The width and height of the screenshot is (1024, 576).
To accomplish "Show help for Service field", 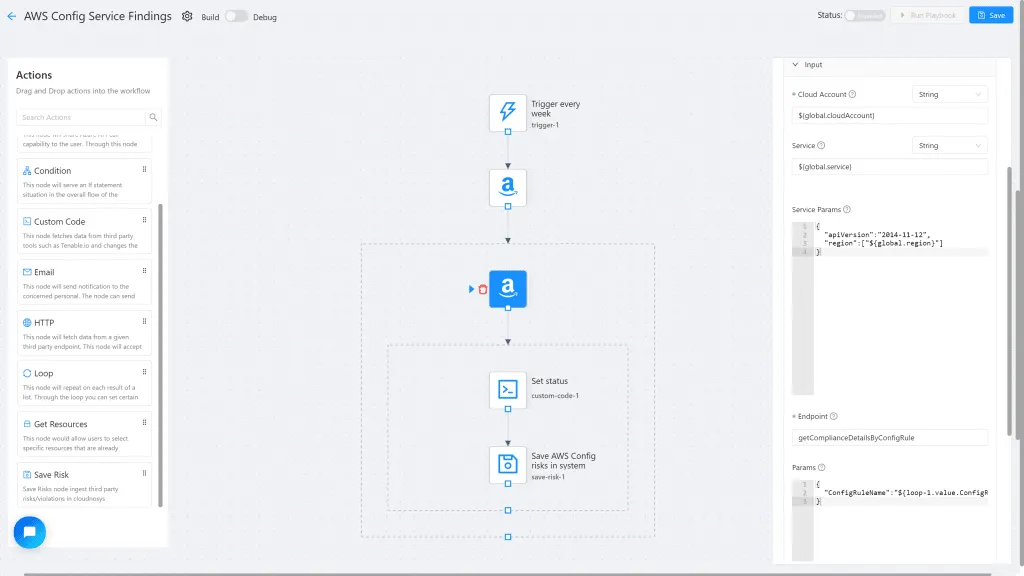I will coord(822,146).
